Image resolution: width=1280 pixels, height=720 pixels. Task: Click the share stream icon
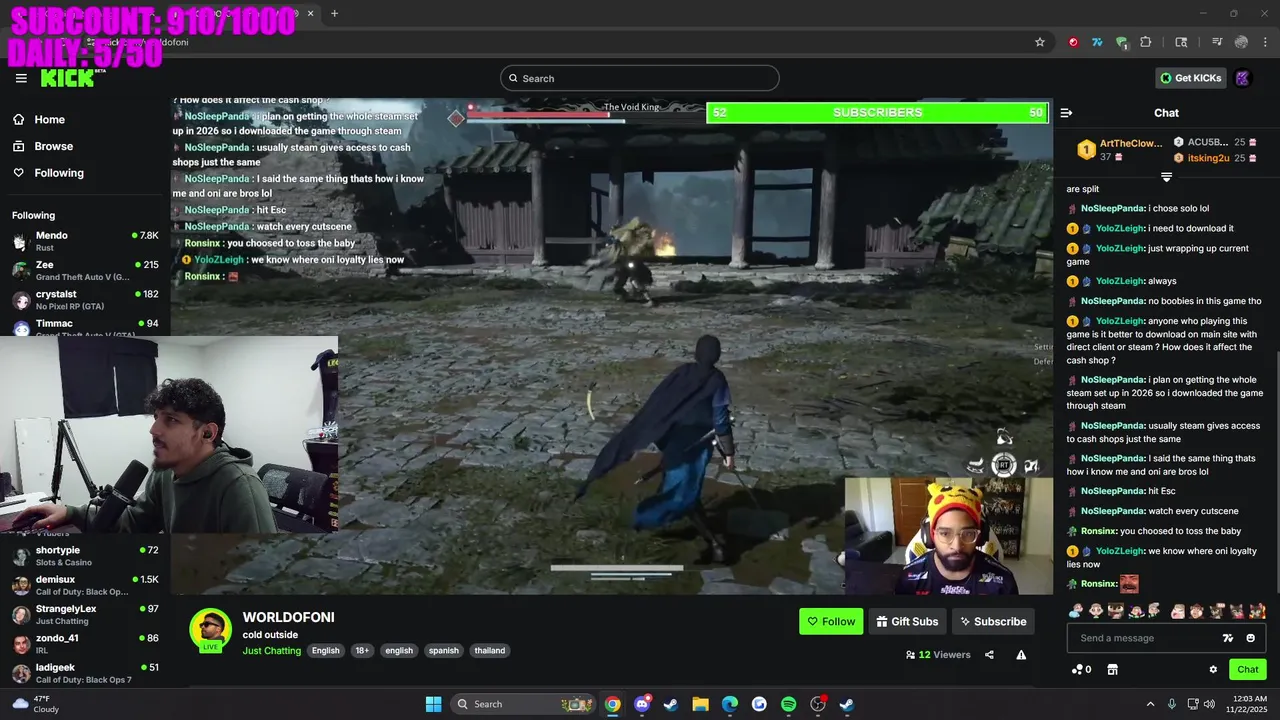[989, 655]
